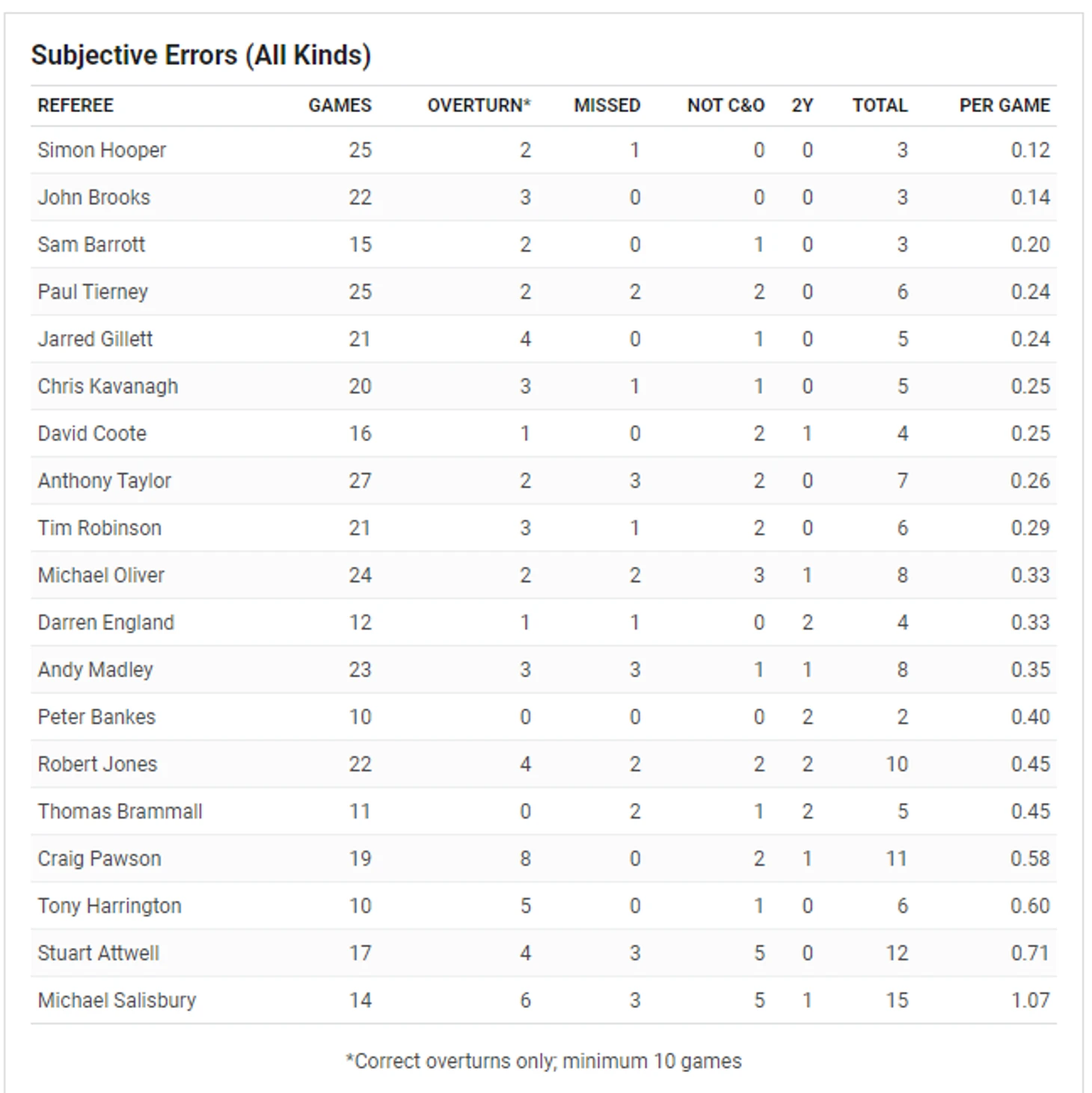Sort by the GAMES column header

coord(340,105)
